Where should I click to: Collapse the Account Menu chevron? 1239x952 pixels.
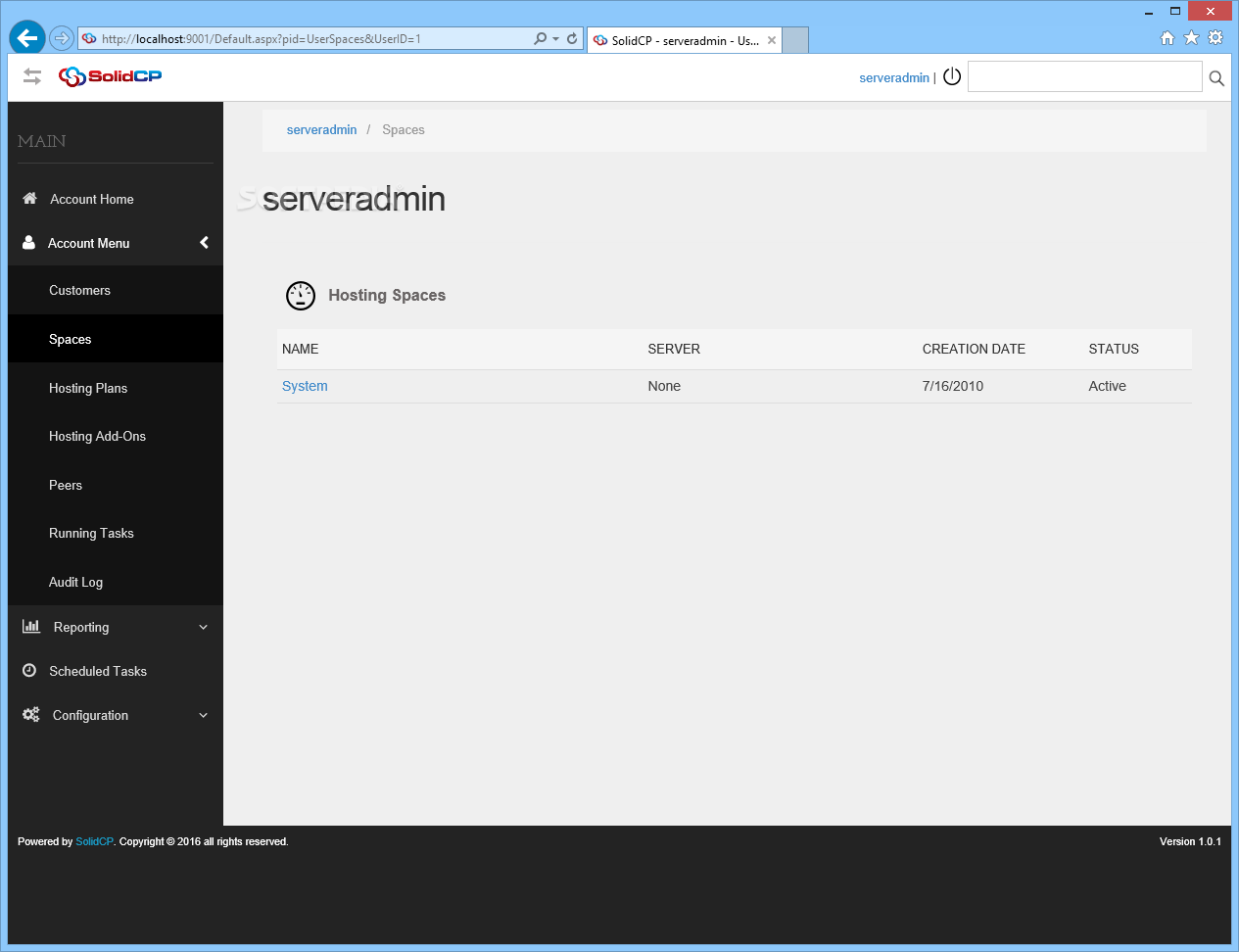(204, 242)
